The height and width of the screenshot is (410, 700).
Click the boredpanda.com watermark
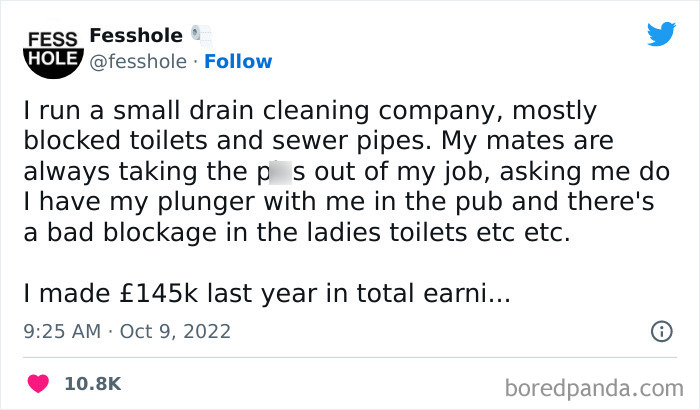point(594,388)
